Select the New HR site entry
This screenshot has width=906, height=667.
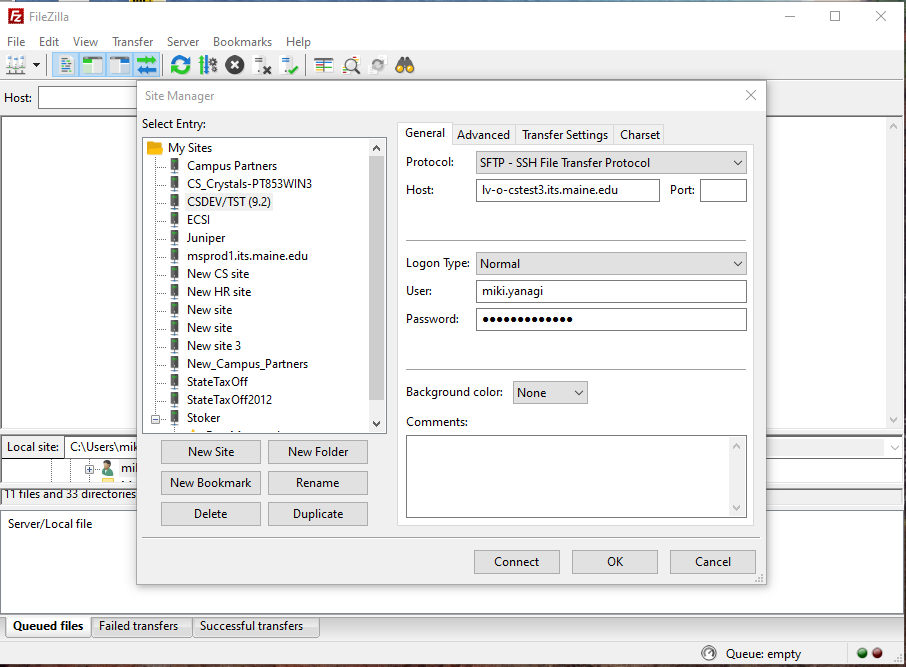point(219,291)
